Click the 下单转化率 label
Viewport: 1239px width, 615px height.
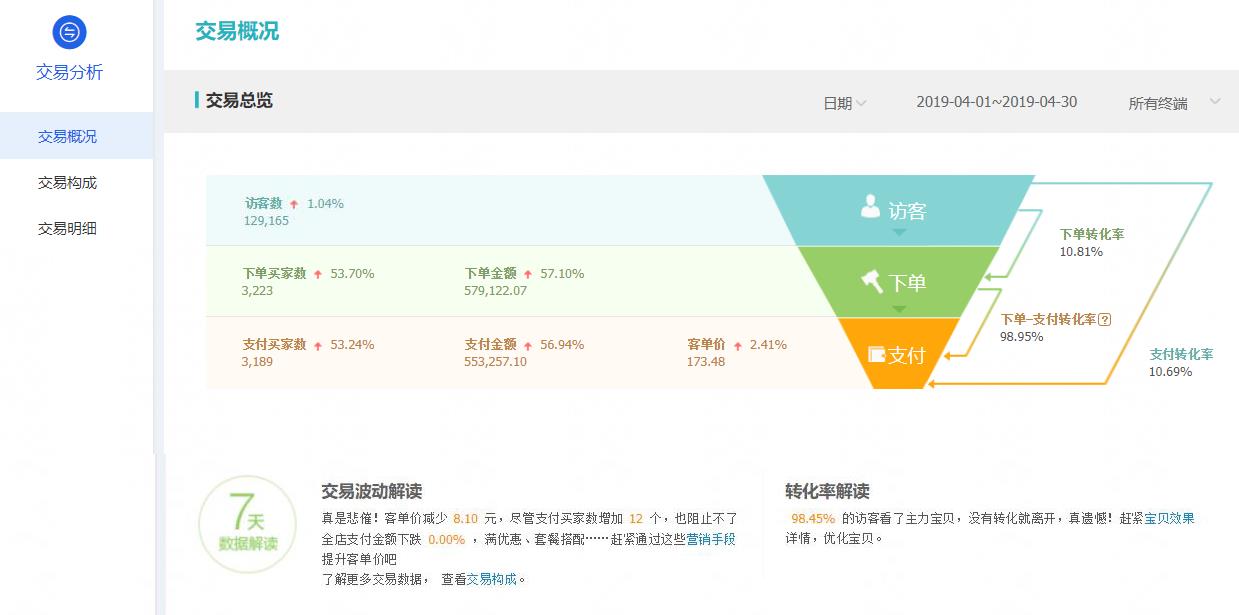[1092, 234]
